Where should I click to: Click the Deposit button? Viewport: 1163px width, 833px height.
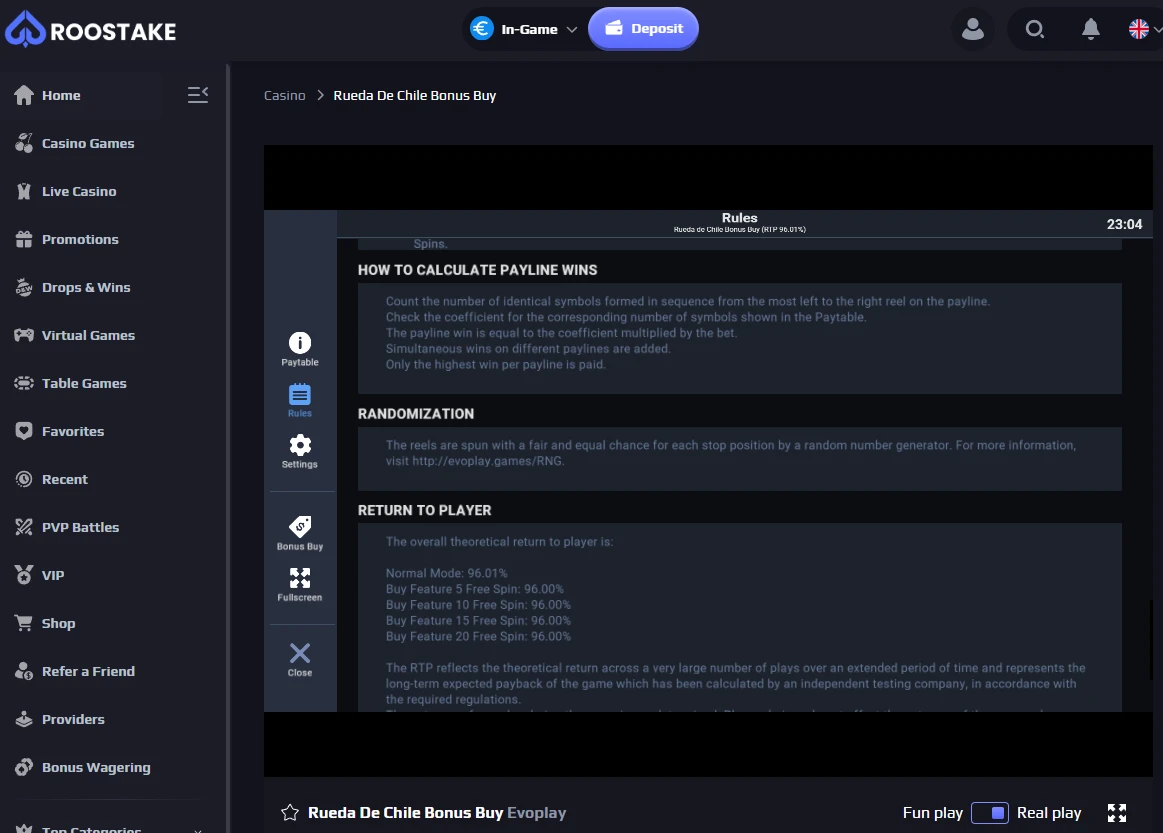click(x=643, y=29)
